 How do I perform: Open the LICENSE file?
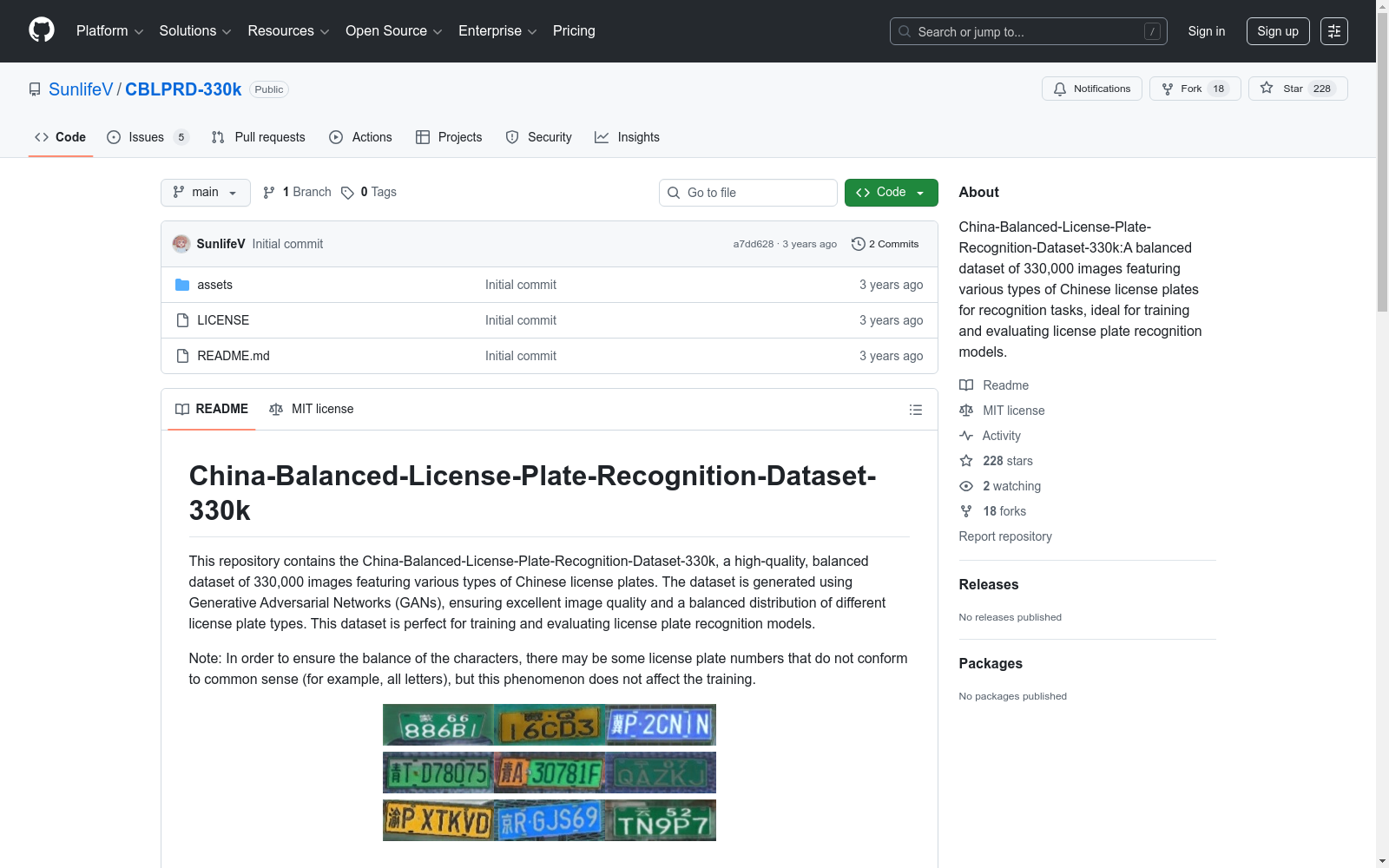pos(223,320)
